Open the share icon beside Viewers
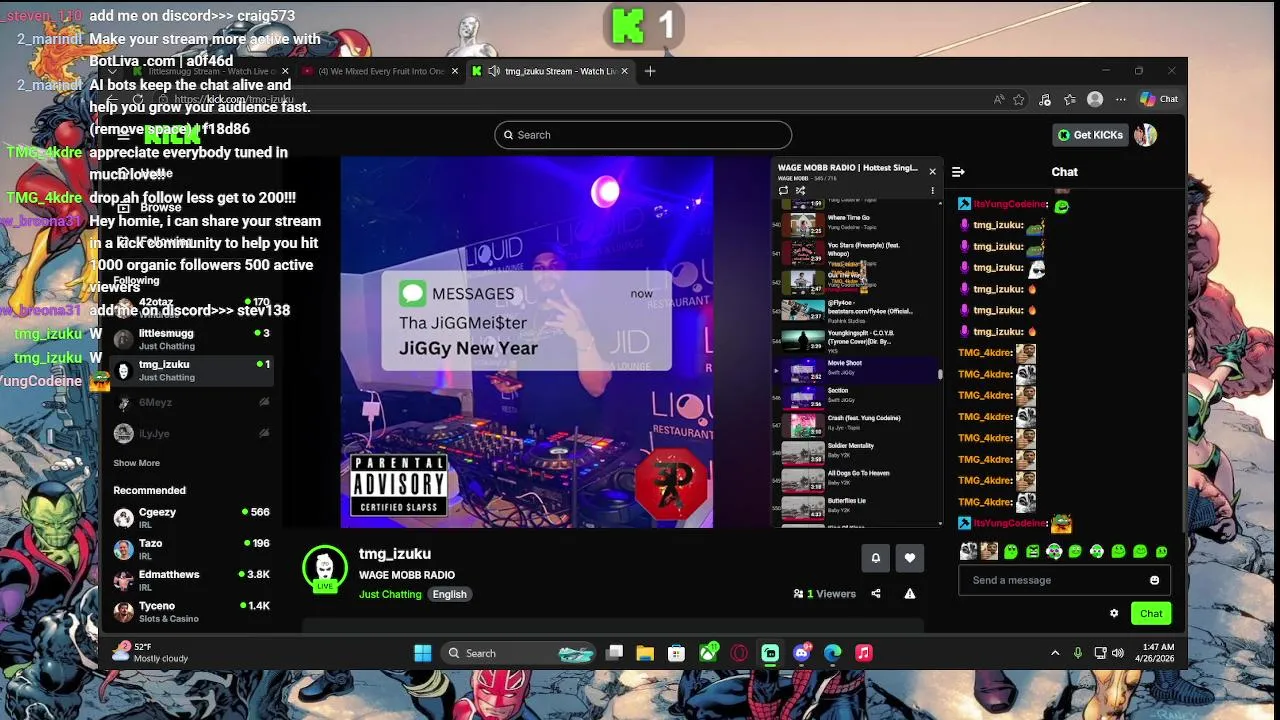 tap(876, 594)
